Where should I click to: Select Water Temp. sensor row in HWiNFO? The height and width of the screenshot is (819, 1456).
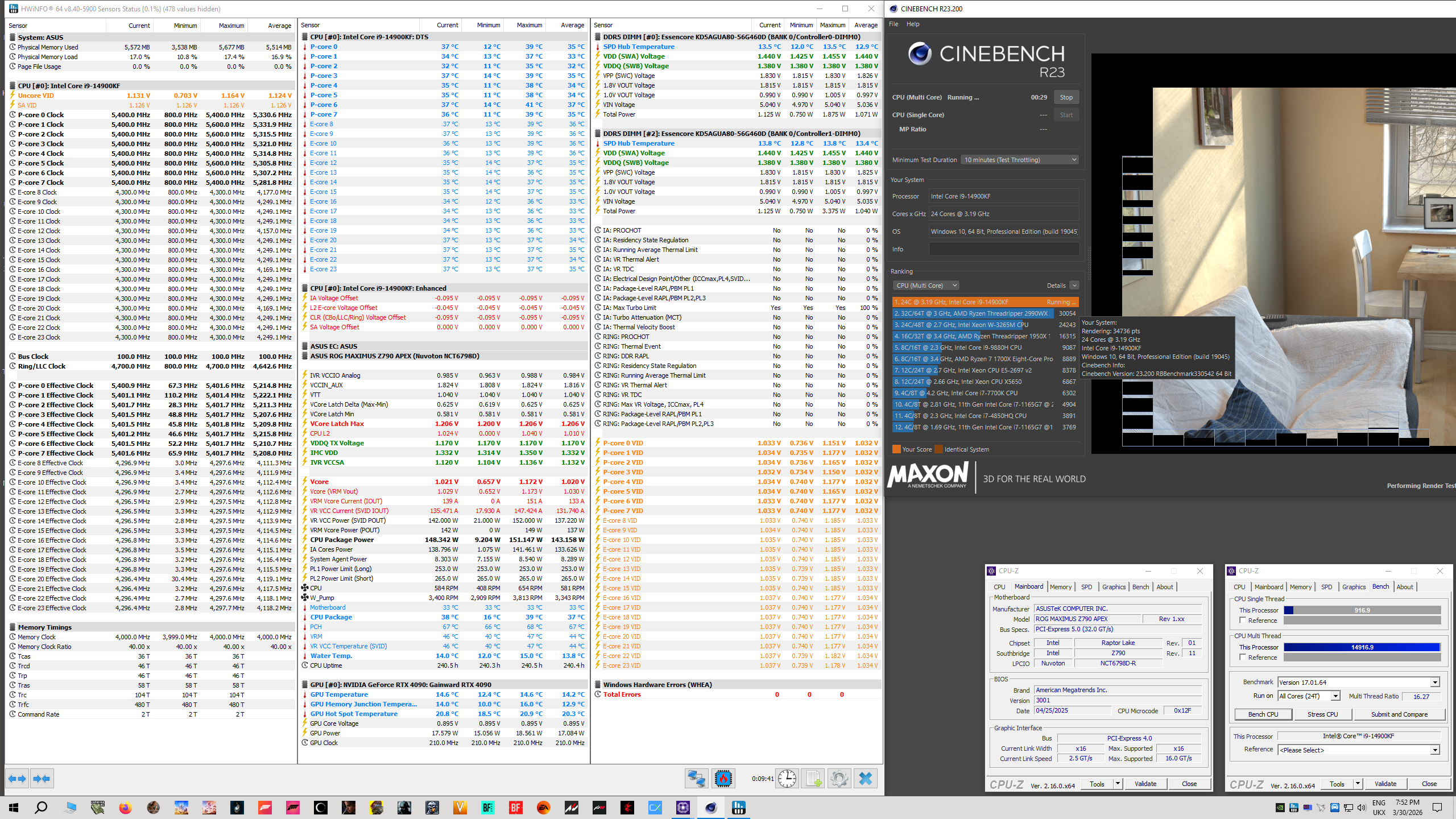(445, 656)
